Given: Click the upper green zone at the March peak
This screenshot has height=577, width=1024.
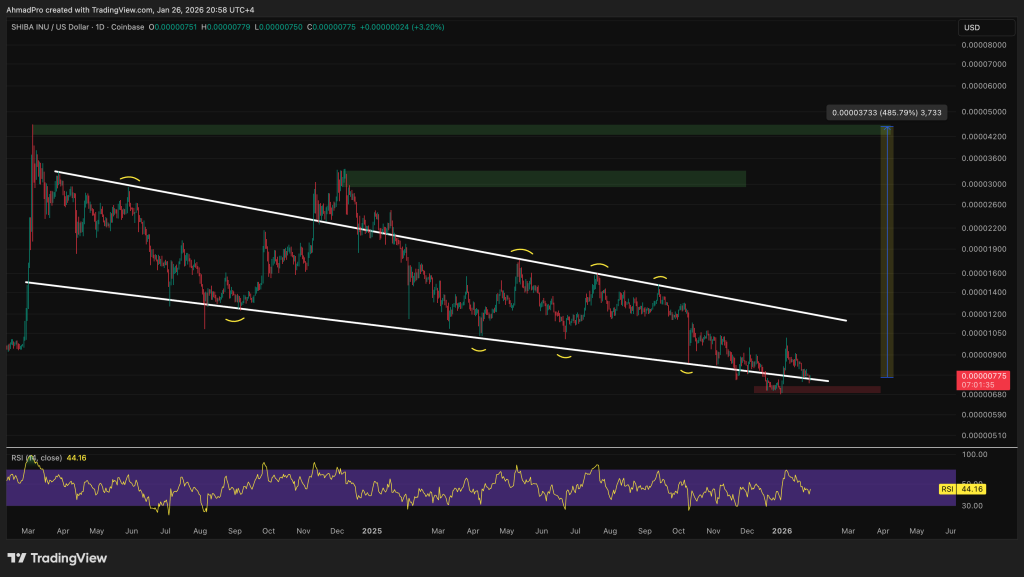Looking at the screenshot, I should pyautogui.click(x=450, y=130).
